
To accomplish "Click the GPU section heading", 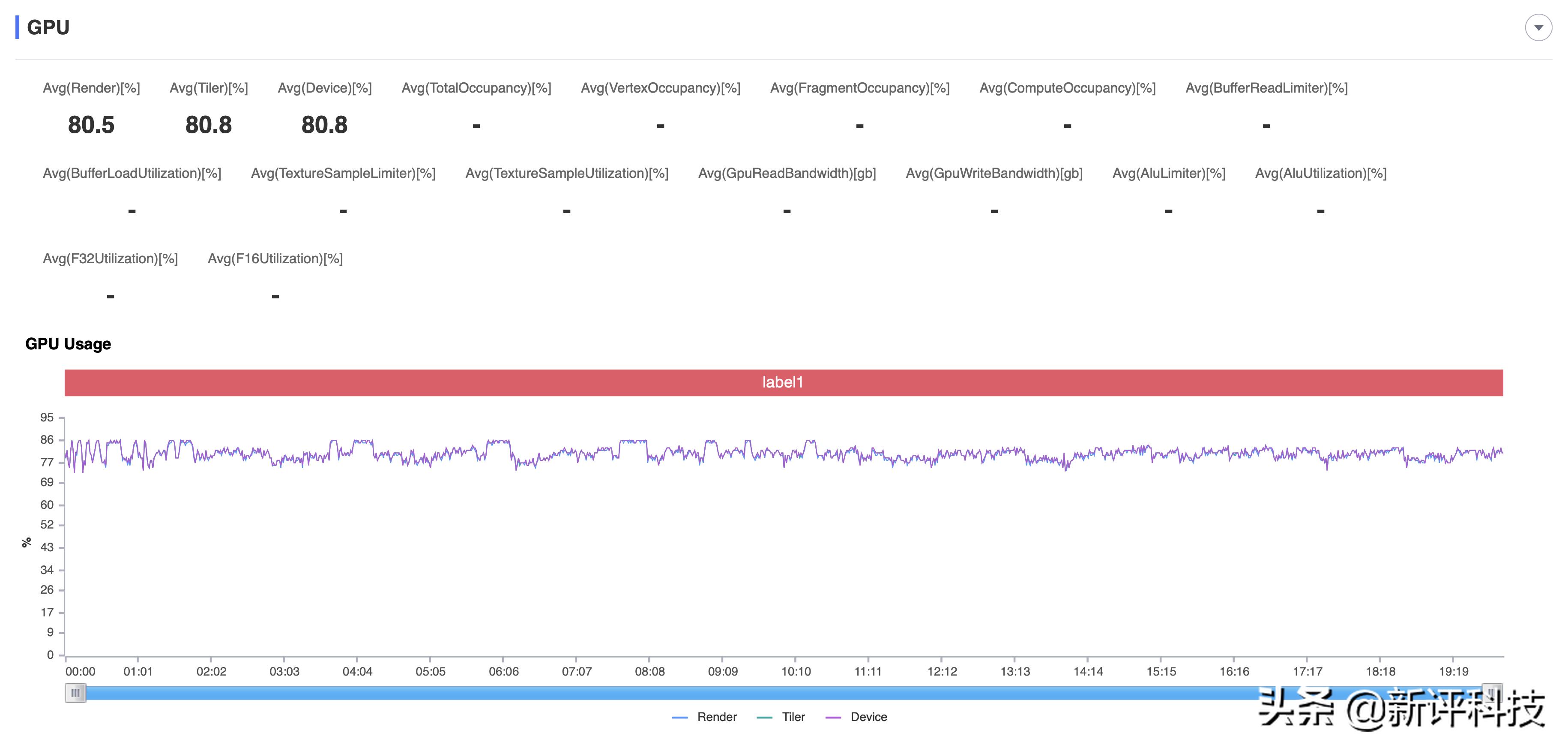I will click(x=48, y=27).
